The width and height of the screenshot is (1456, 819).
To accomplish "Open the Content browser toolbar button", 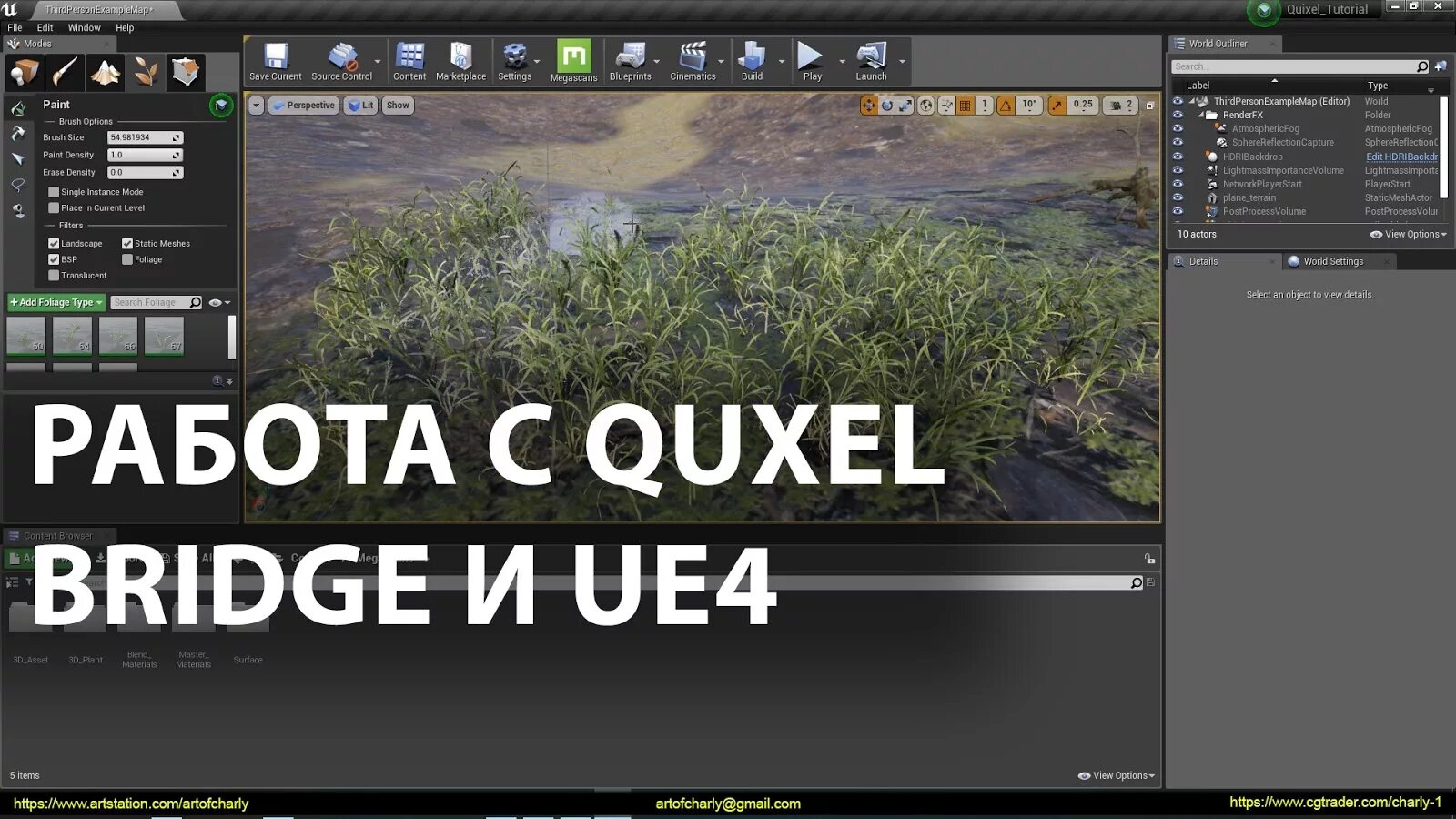I will [409, 62].
